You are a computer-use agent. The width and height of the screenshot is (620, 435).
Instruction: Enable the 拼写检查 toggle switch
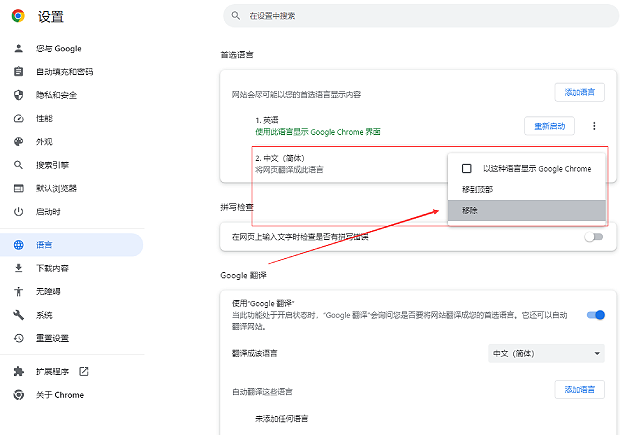coord(595,237)
